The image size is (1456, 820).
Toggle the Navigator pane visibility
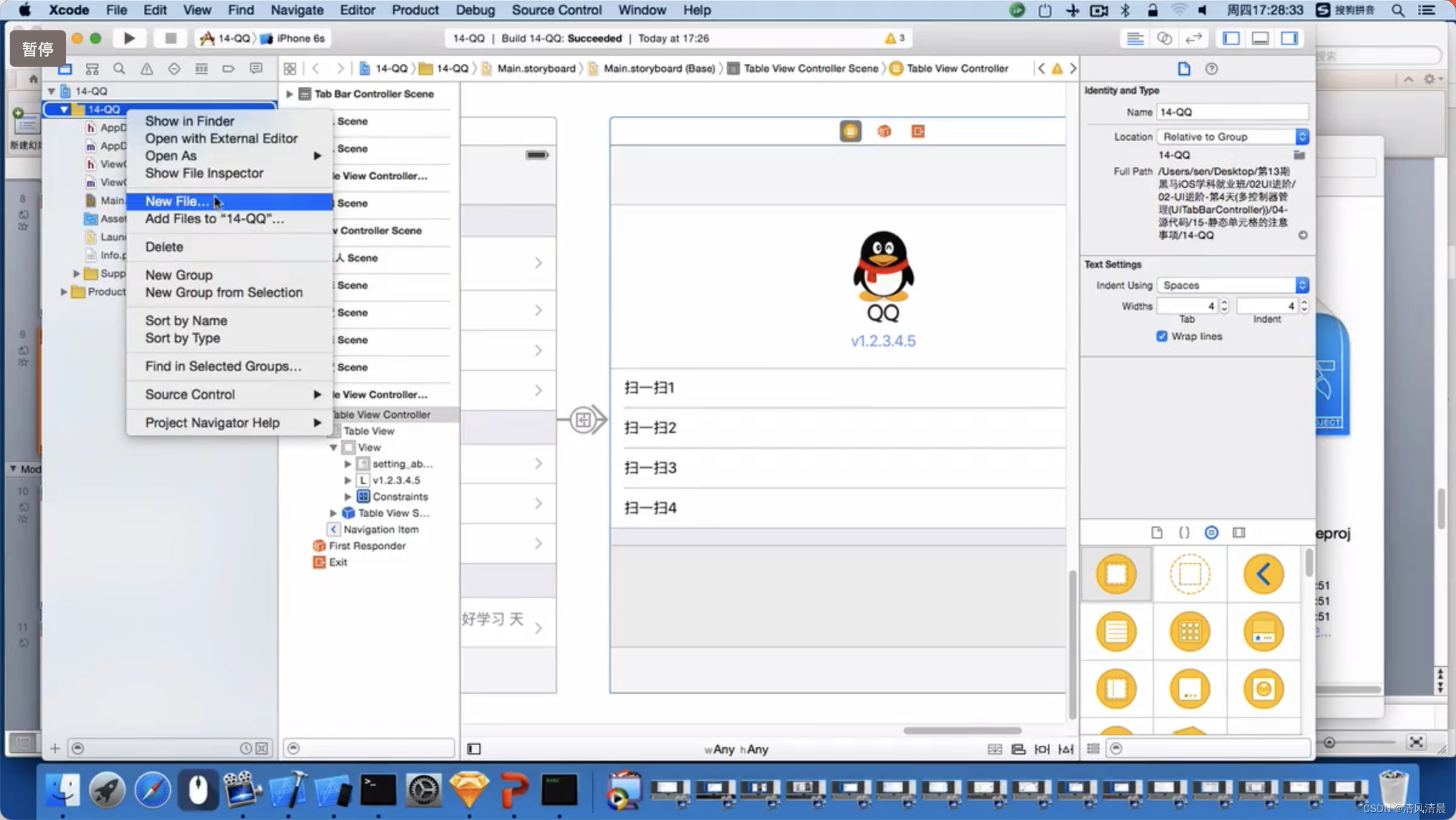pos(1231,38)
